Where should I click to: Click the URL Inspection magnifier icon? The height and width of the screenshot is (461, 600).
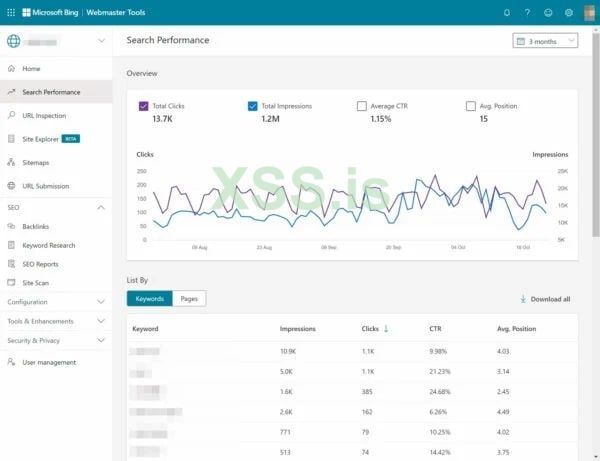tap(11, 115)
